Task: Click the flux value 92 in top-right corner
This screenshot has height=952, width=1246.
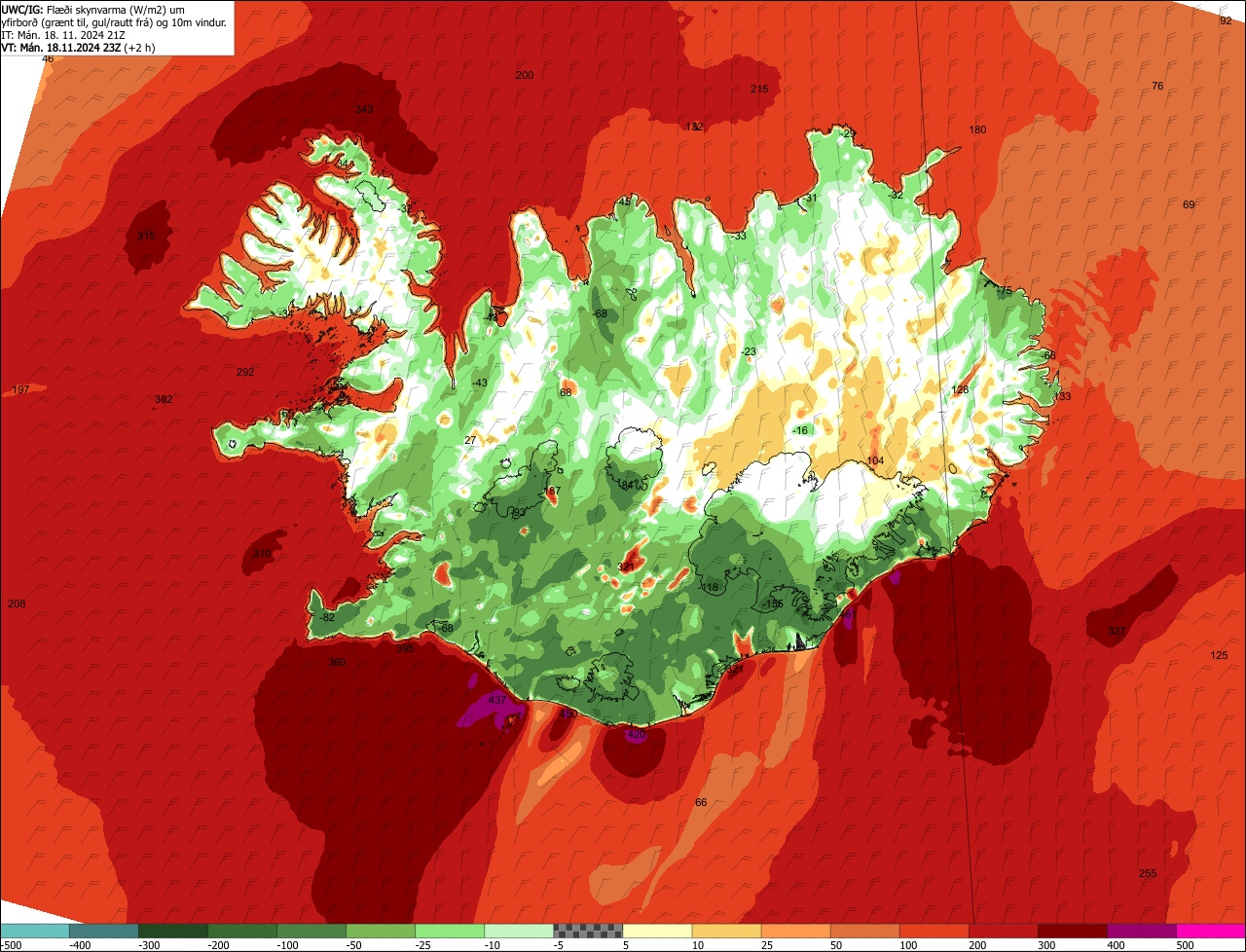Action: click(x=1226, y=19)
